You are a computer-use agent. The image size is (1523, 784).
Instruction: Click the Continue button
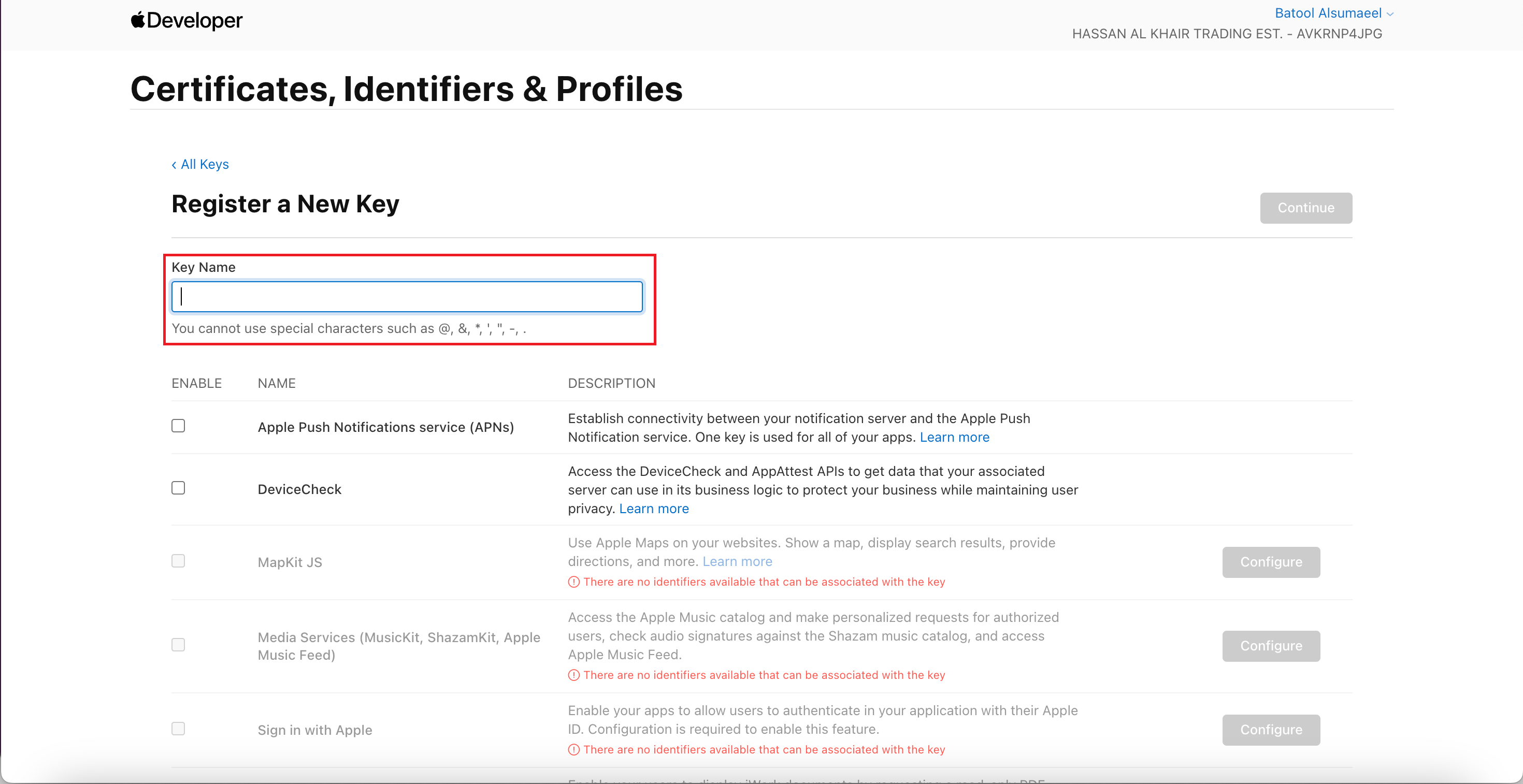(1305, 208)
